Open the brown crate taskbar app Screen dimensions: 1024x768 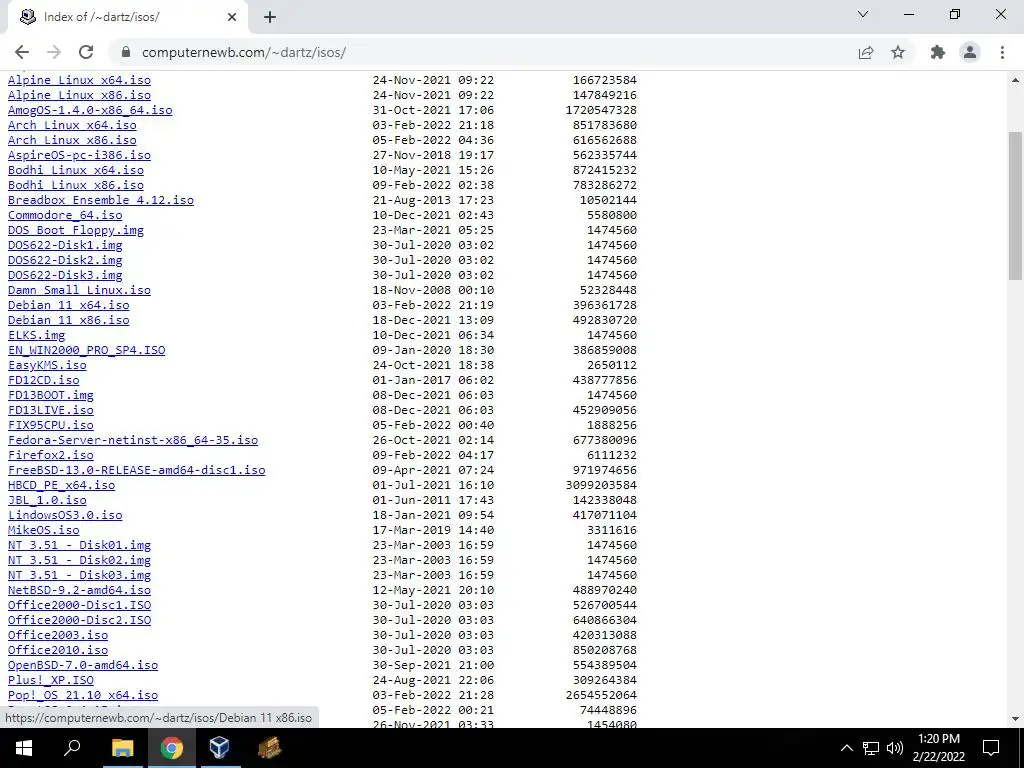[x=269, y=748]
